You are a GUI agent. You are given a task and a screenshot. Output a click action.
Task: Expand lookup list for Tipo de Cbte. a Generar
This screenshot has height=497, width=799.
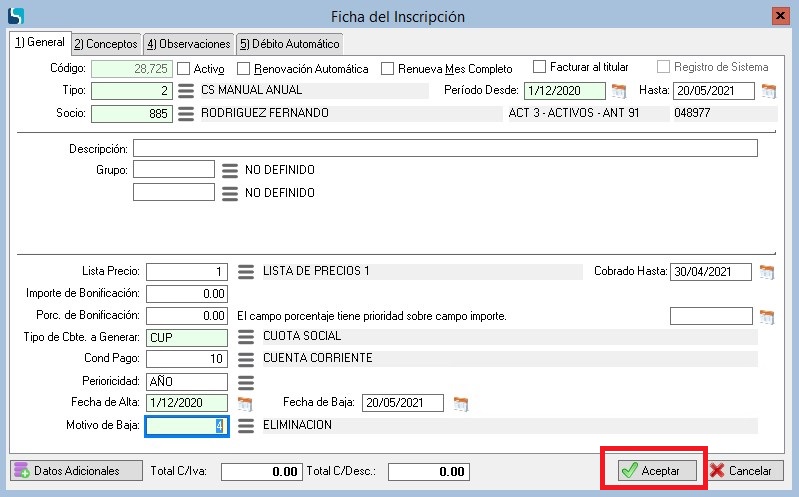(246, 337)
